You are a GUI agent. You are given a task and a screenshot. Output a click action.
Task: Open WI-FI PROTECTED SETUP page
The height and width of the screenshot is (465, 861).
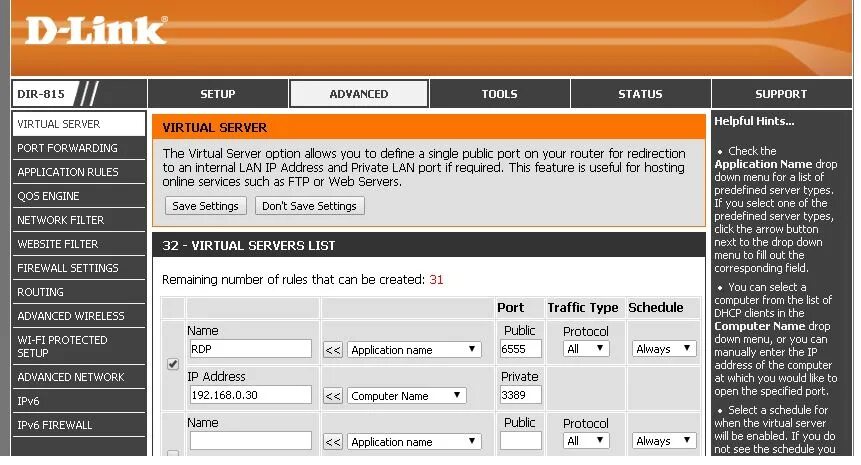79,346
